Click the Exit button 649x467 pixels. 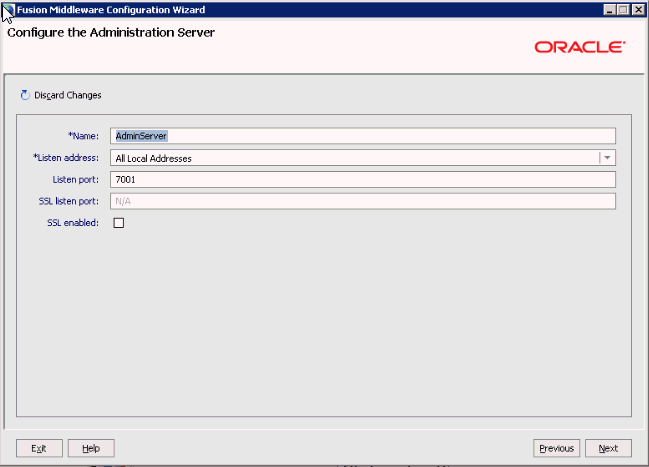[x=39, y=448]
